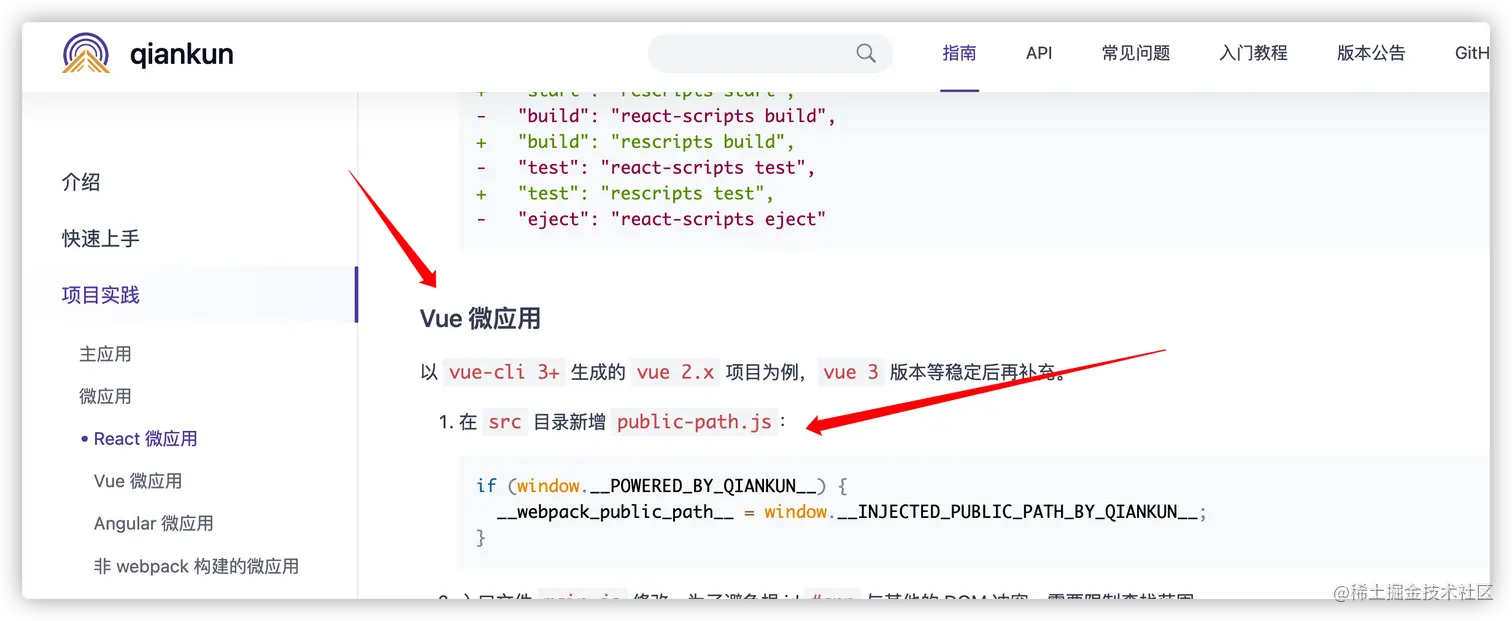Click the "react-scripts test" diff line
Viewport: 1512px width, 621px height.
click(x=646, y=167)
